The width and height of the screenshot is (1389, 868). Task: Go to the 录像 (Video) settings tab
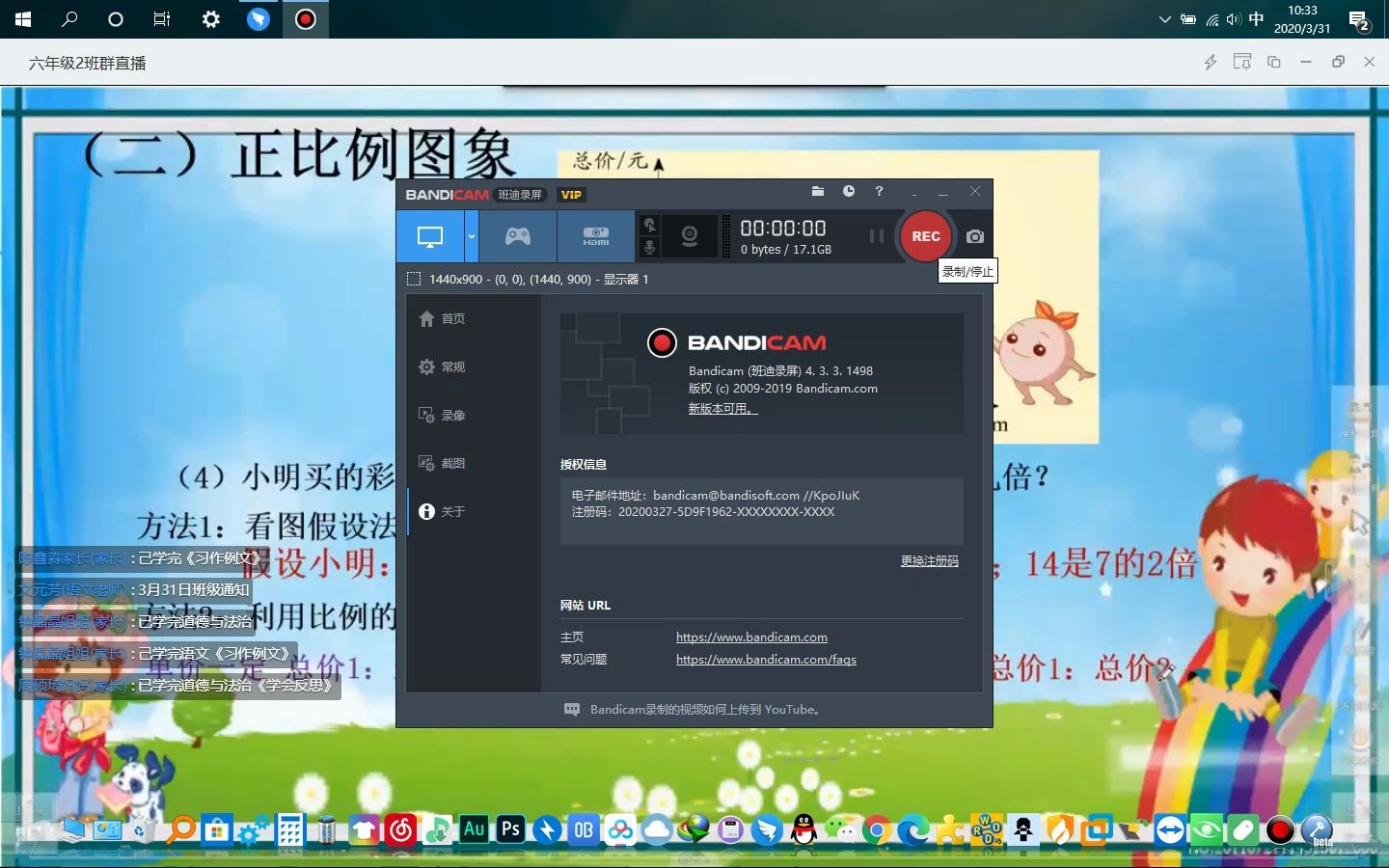452,416
